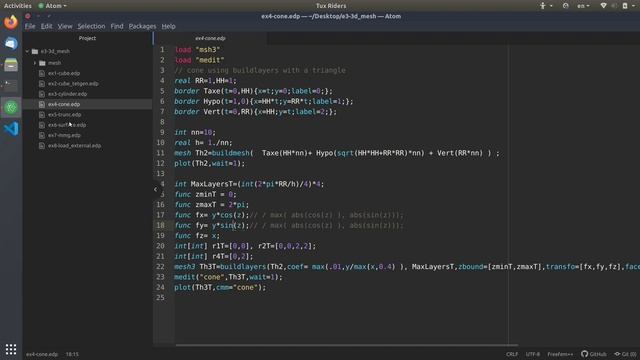Image resolution: width=640 pixels, height=360 pixels.
Task: Click the file icon beside ex1-cube.edp
Action: pyautogui.click(x=42, y=73)
